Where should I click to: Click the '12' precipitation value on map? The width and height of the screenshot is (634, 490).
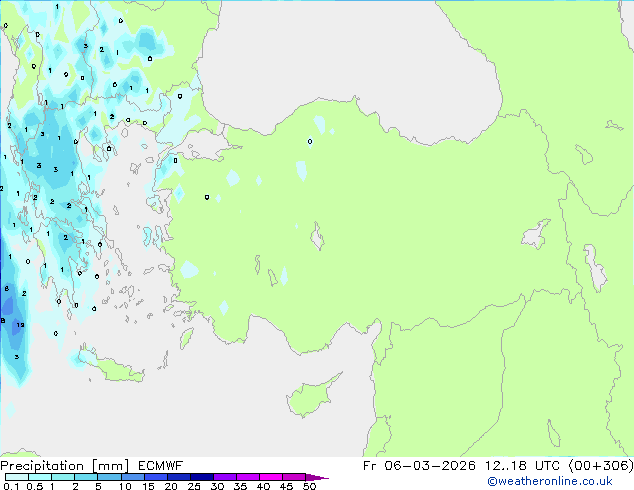21,325
